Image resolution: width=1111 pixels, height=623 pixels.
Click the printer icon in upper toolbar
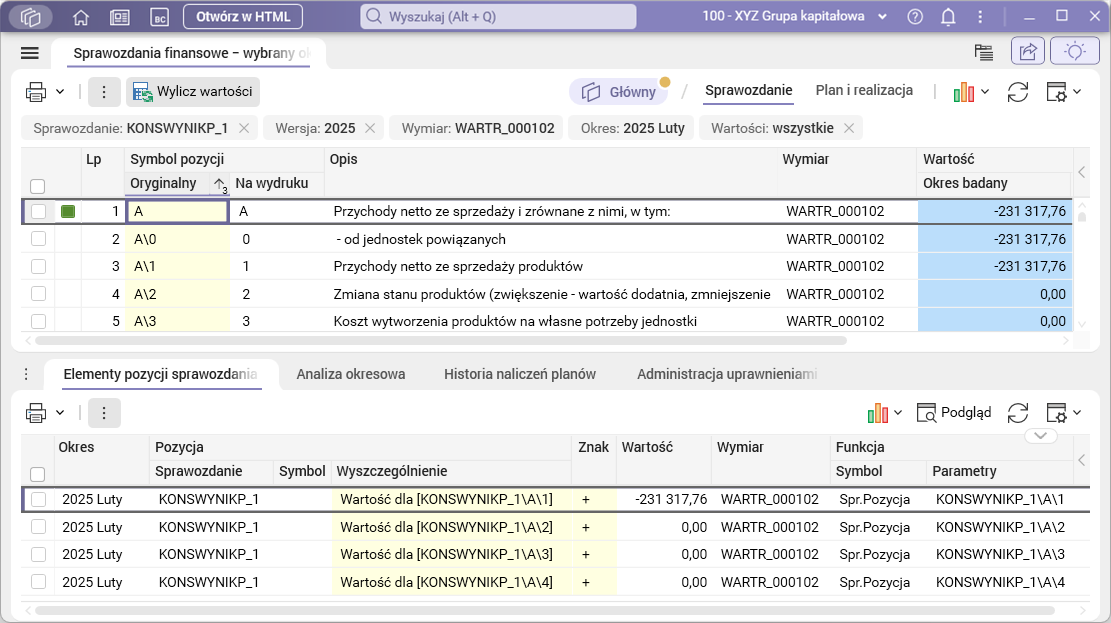click(37, 92)
